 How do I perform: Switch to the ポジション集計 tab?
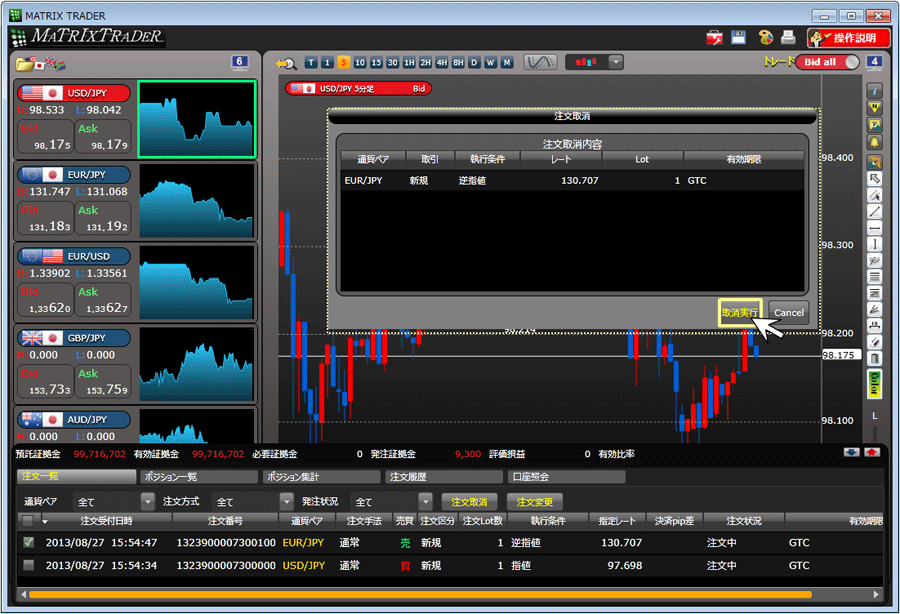[322, 476]
